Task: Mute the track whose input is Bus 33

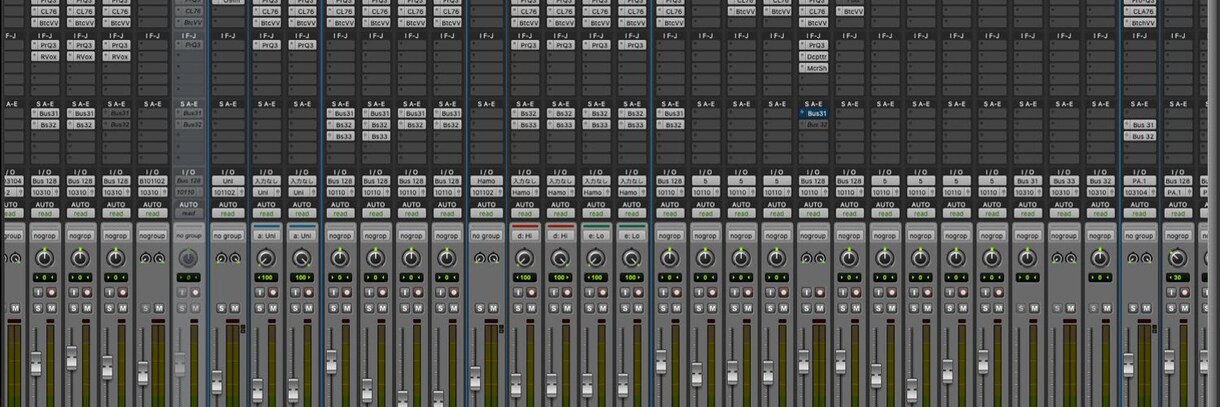Action: [1071, 308]
